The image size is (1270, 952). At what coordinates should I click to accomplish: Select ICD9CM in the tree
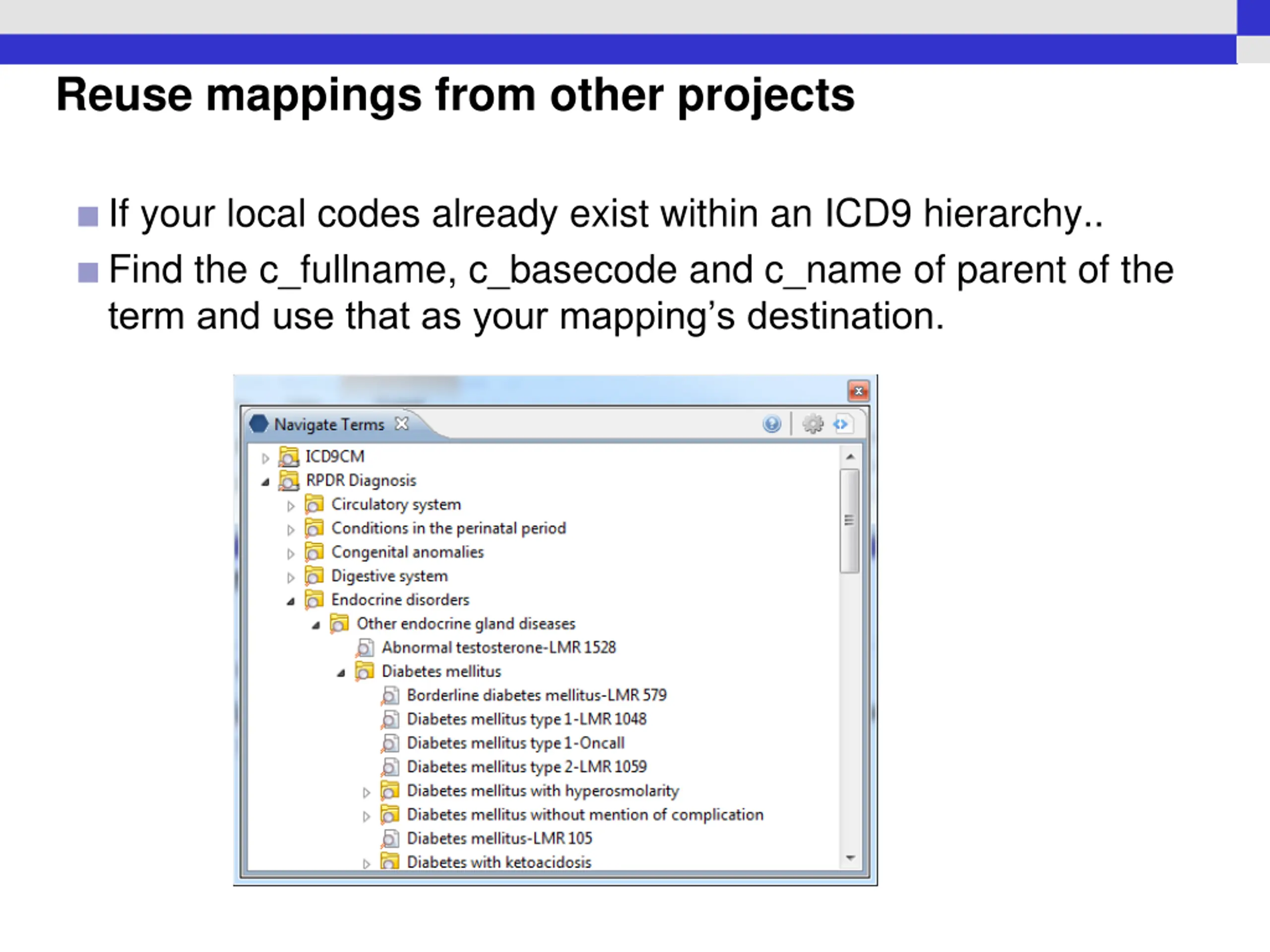(335, 457)
